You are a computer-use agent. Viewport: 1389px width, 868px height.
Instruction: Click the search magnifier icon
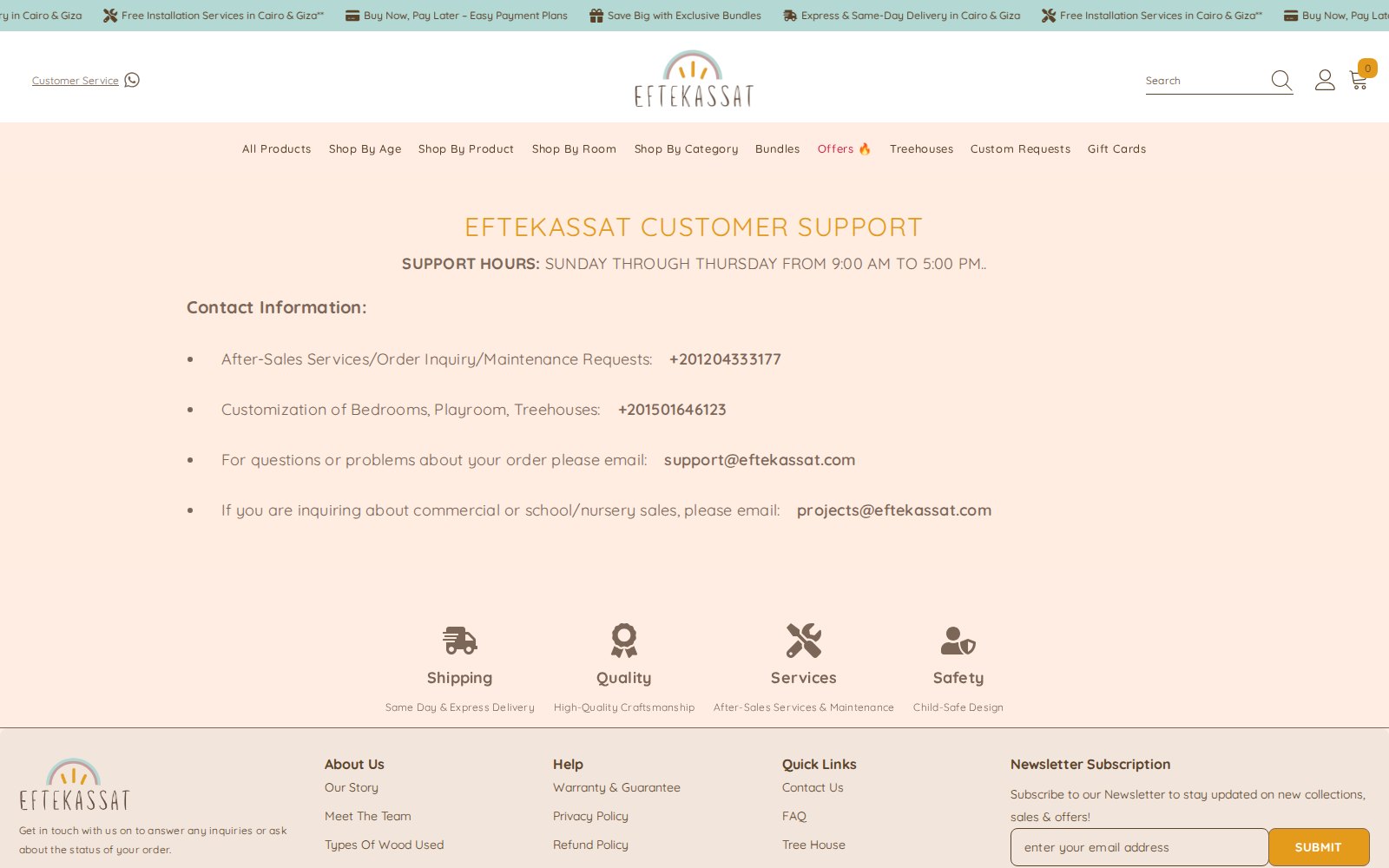click(1281, 81)
